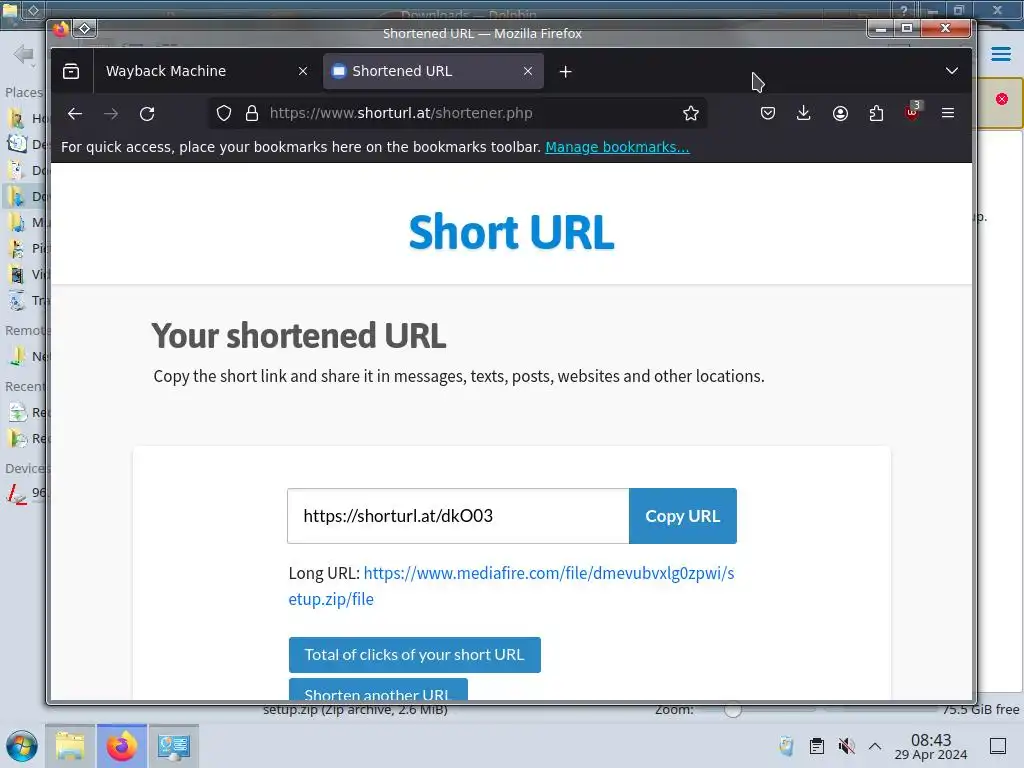
Task: Click Dolphin back arrow button
Action: [x=24, y=54]
